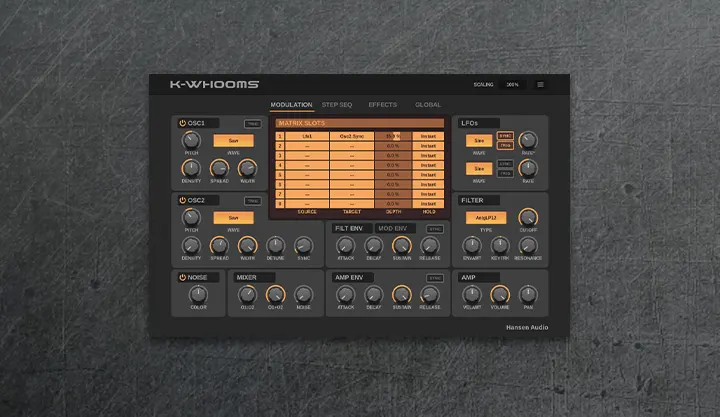Click the first matrix slot depth bar
This screenshot has height=417, width=720.
pos(393,135)
